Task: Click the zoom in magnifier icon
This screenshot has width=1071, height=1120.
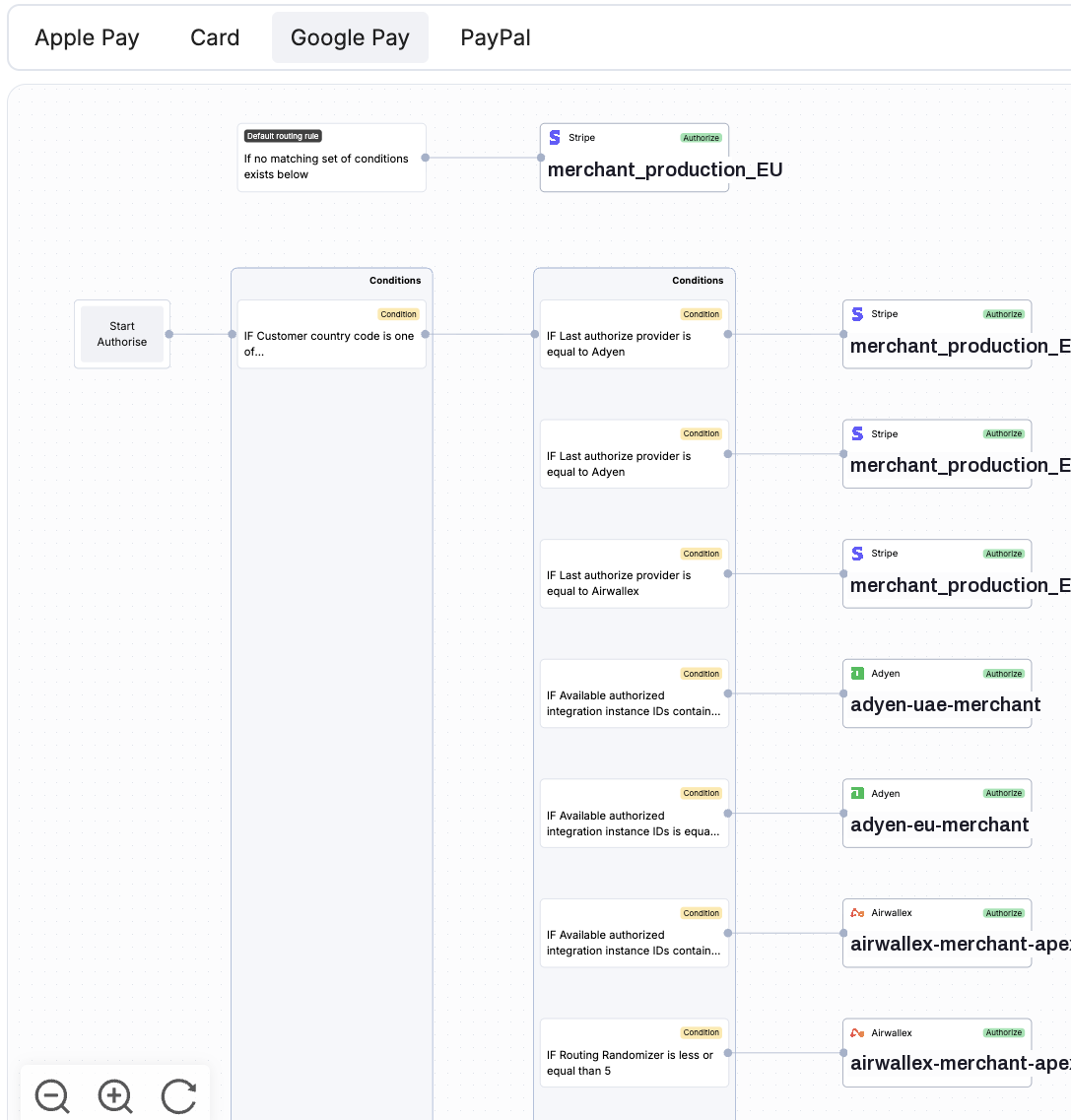Action: 115,1095
